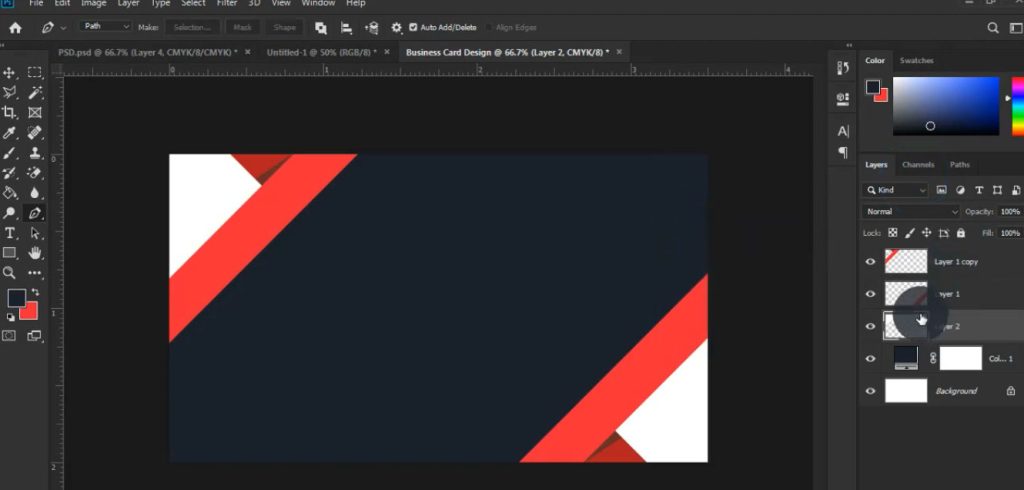1024x490 pixels.
Task: Select the Hand tool
Action: click(x=35, y=253)
